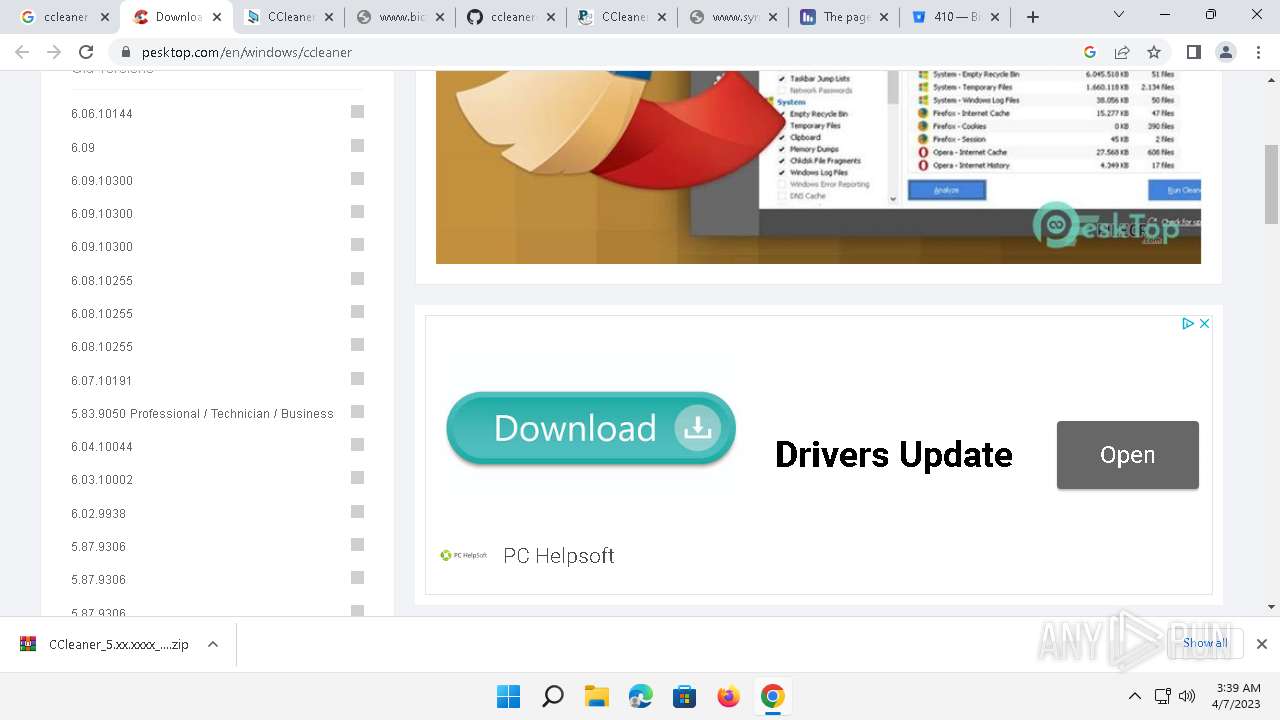Image resolution: width=1280 pixels, height=720 pixels.
Task: Close the '410 — Bi' tab
Action: point(995,17)
